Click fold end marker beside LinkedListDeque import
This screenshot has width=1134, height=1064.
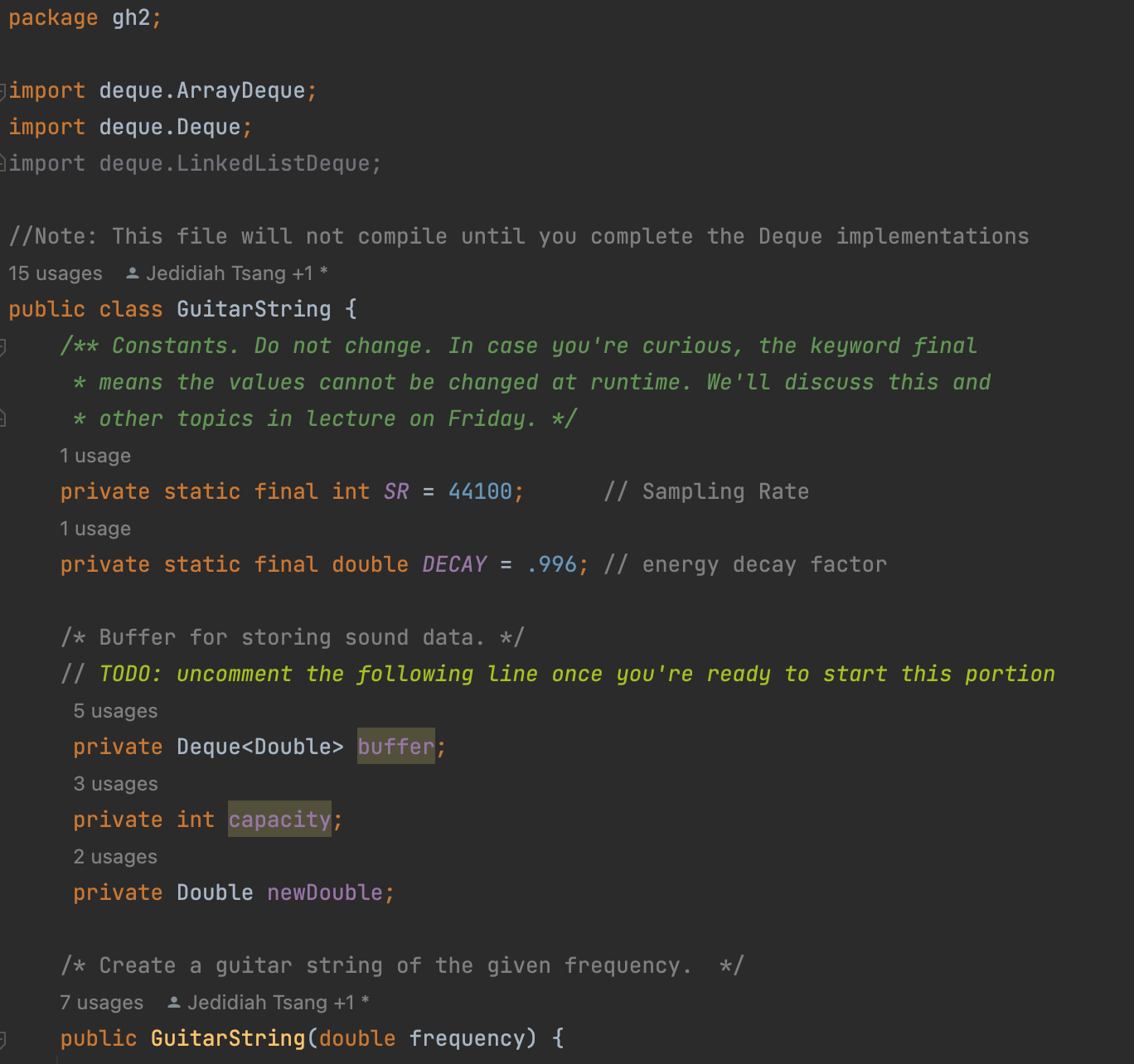pyautogui.click(x=3, y=163)
